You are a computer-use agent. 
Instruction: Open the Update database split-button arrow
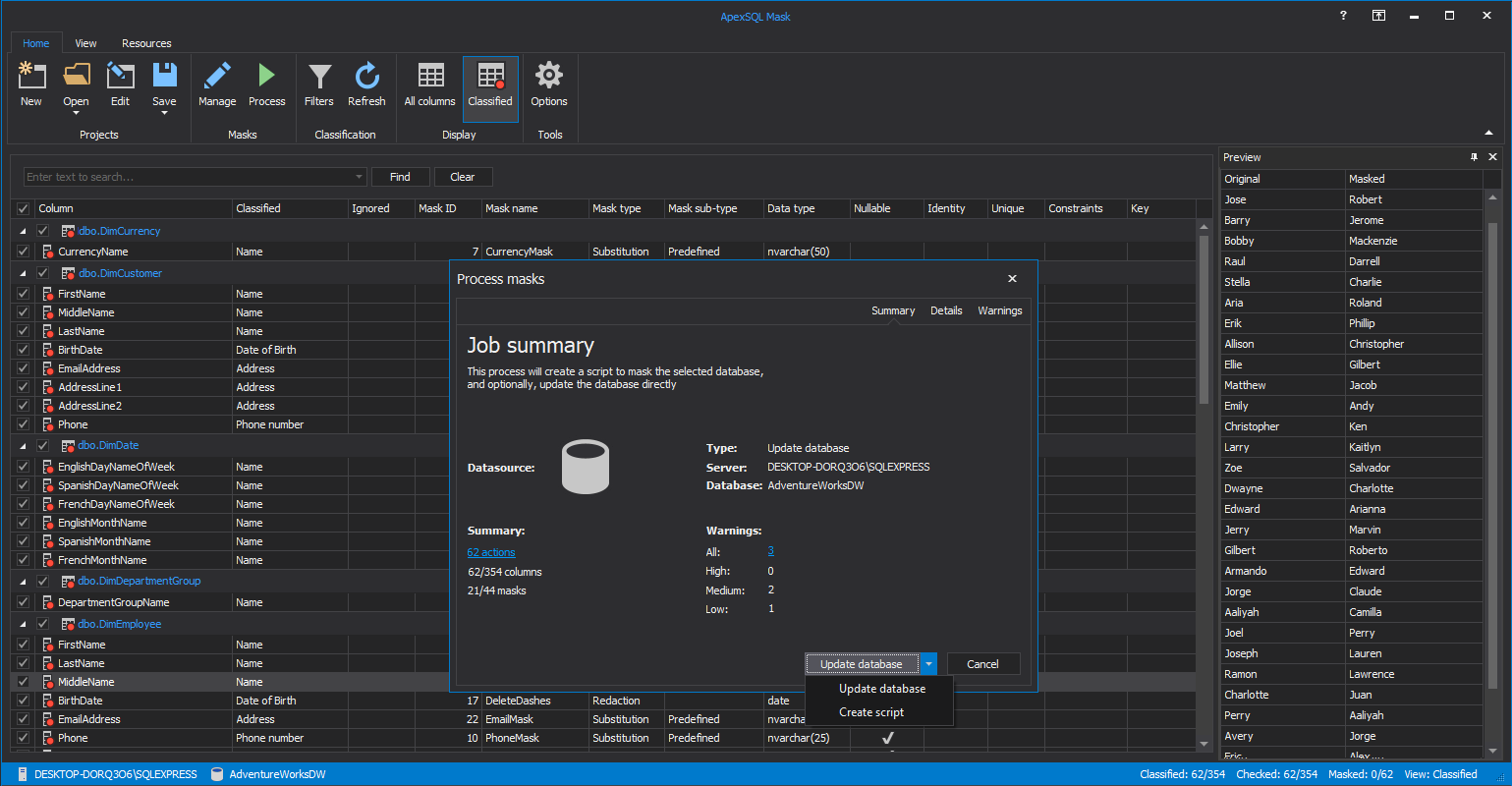pos(928,664)
